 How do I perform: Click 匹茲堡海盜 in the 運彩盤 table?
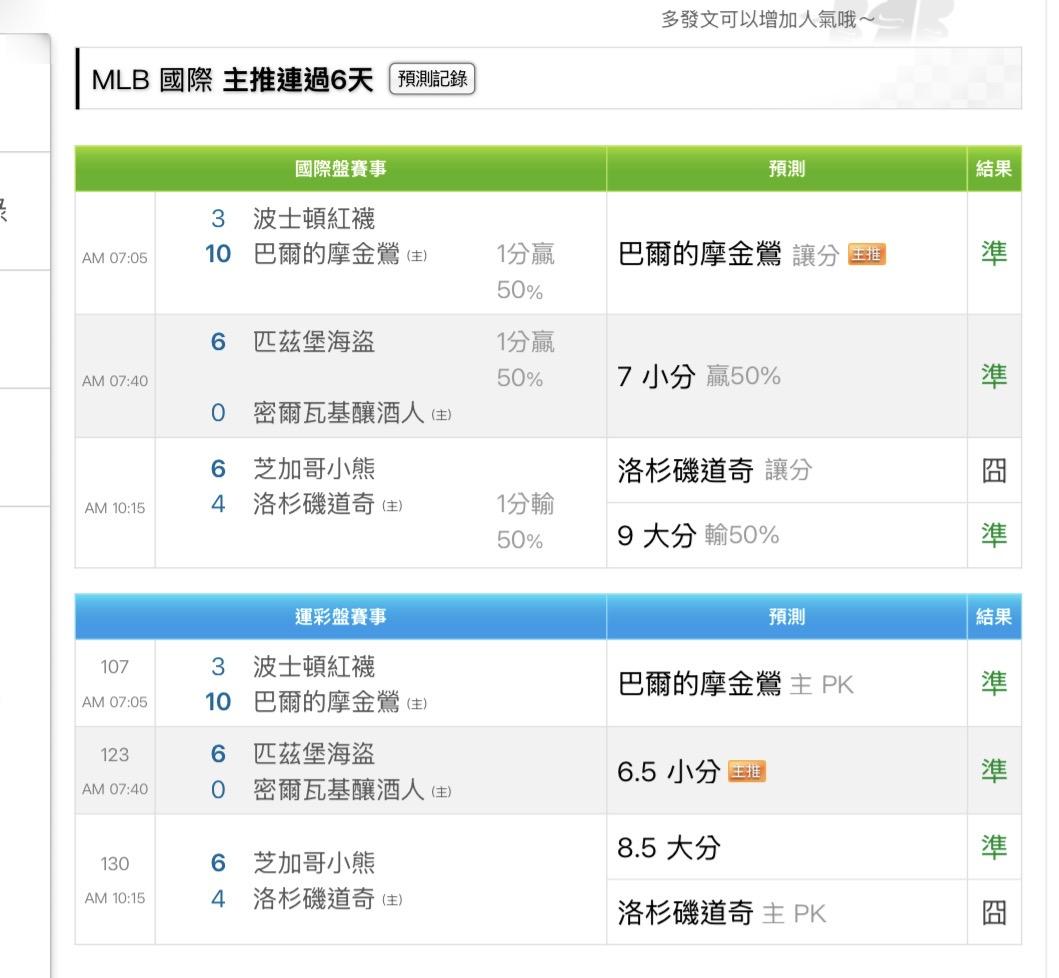[x=314, y=754]
